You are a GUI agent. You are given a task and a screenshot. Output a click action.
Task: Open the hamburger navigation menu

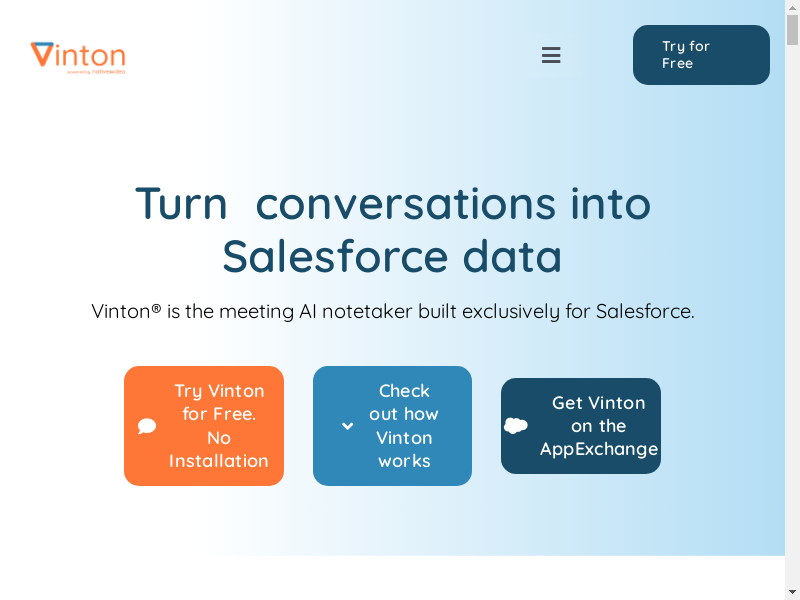click(x=551, y=55)
